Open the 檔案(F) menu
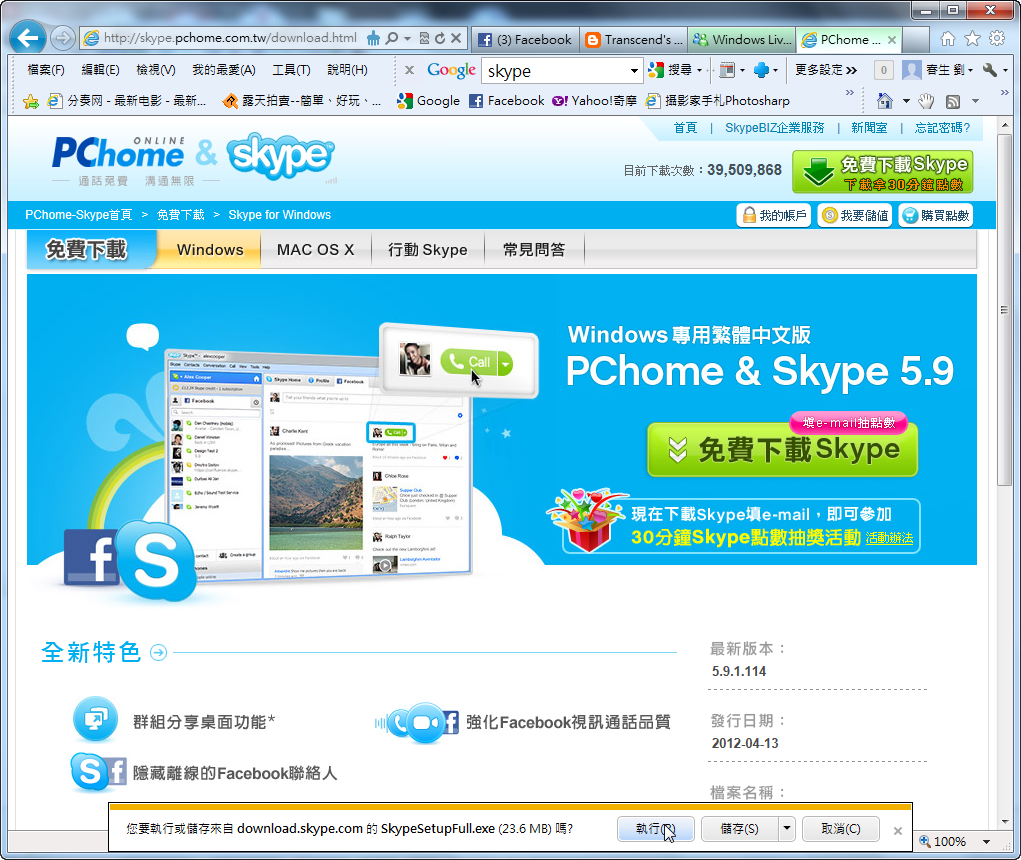Screen dimensions: 1021x860 46,70
